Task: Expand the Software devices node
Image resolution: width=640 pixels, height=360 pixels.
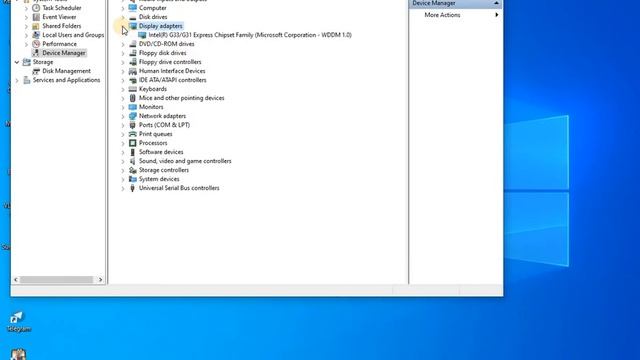Action: (x=123, y=152)
